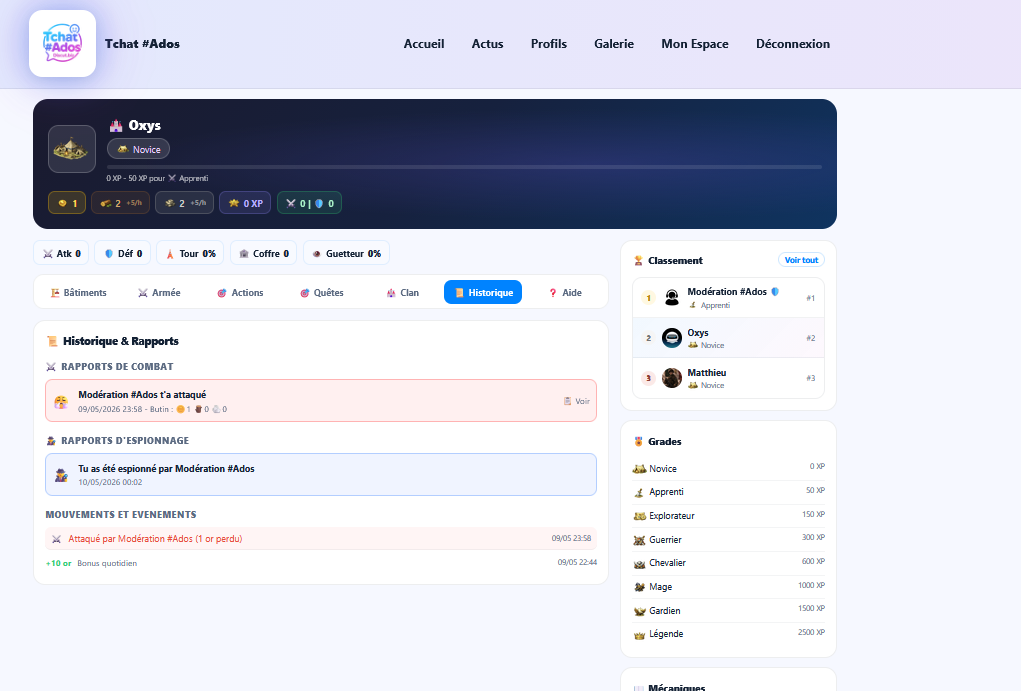1021x691 pixels.
Task: Click the 0 XP star badge
Action: 245,203
